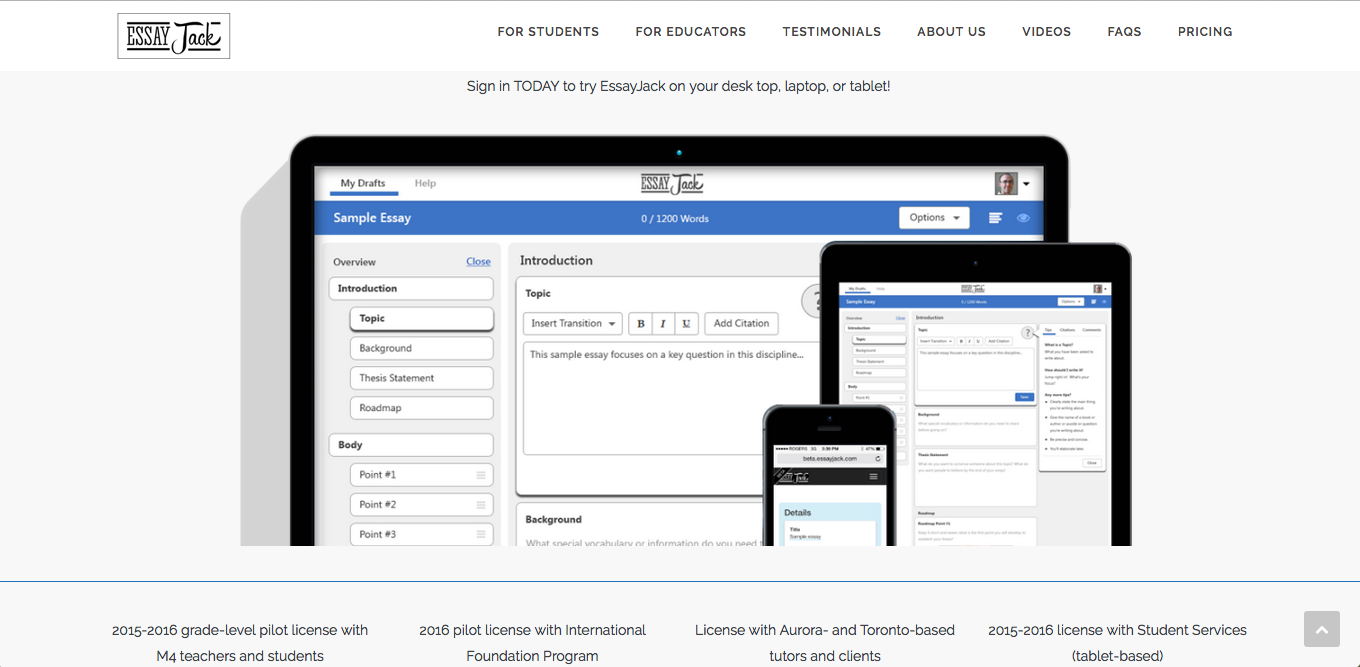
Task: Click the Underline formatting icon
Action: [x=686, y=324]
